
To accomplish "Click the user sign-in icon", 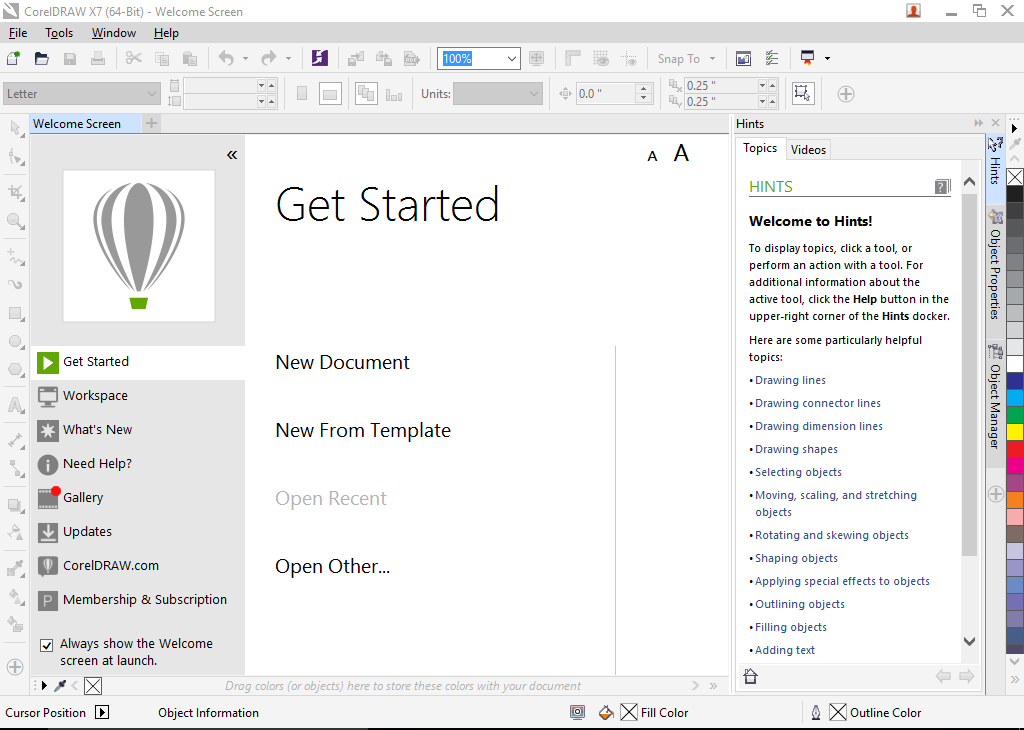I will click(913, 11).
